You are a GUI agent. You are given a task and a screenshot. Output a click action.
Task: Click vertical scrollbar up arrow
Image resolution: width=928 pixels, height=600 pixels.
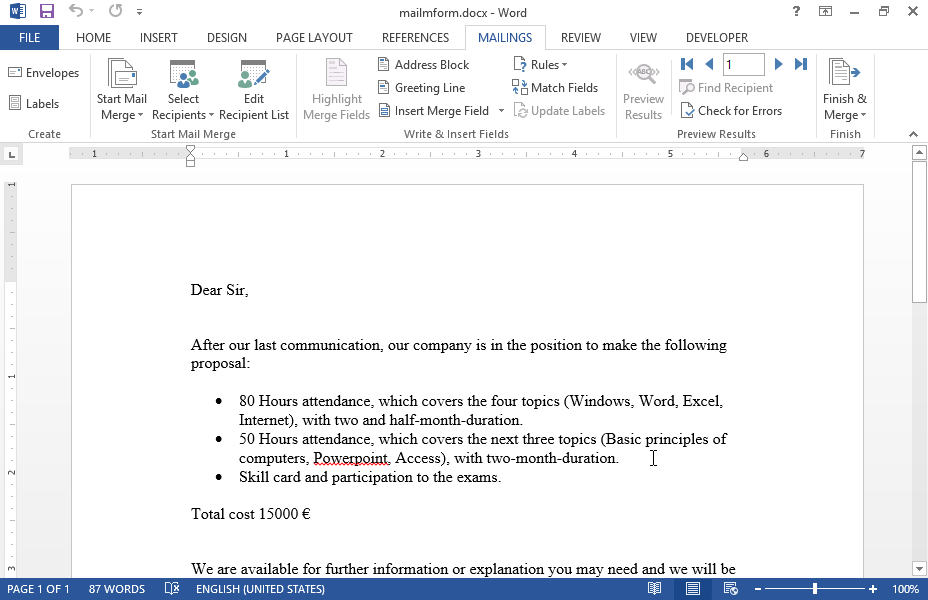[919, 153]
